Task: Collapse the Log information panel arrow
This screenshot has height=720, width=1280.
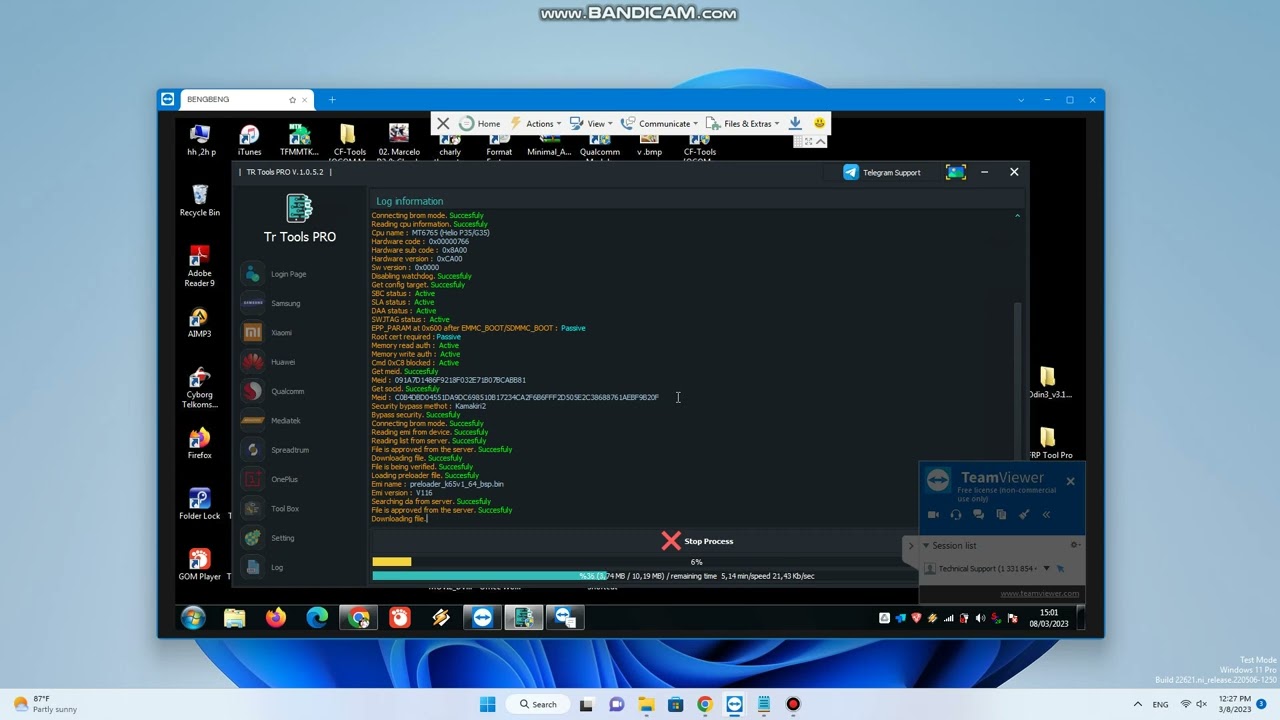Action: coord(1018,216)
